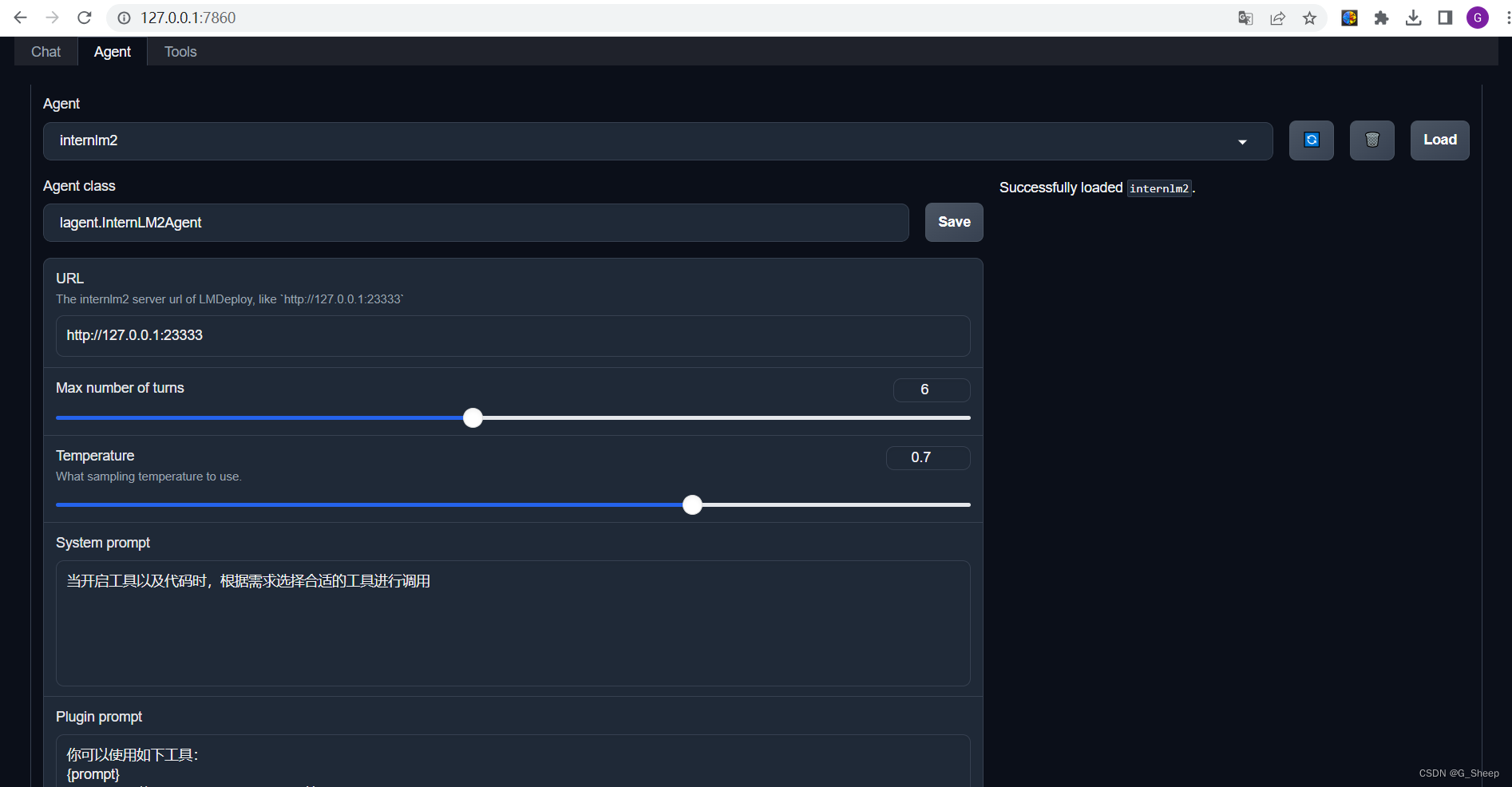Open browser extensions puzzle icon

click(x=1381, y=18)
